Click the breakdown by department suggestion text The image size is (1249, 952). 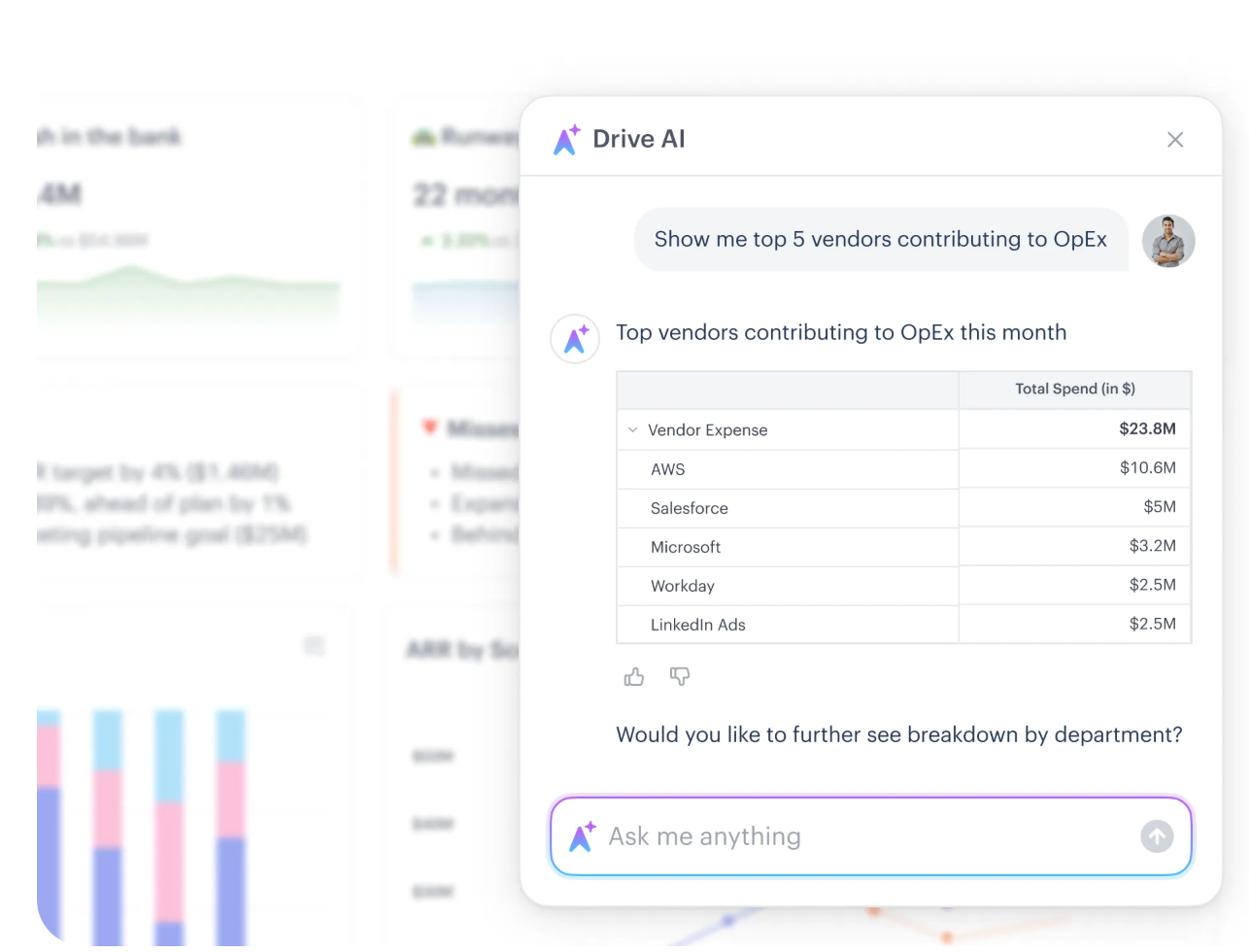(898, 734)
